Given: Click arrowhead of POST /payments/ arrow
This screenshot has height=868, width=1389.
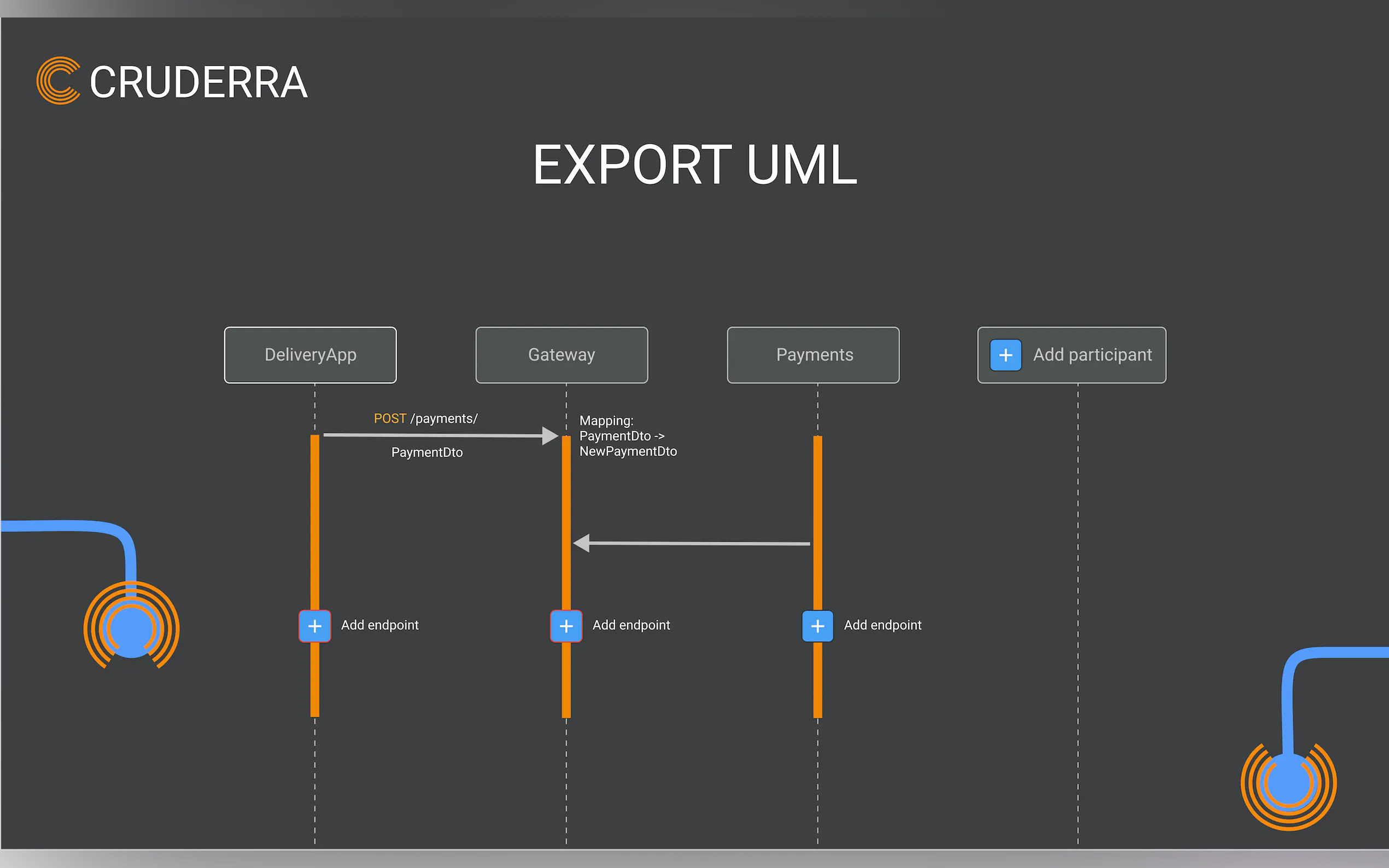Looking at the screenshot, I should pyautogui.click(x=550, y=436).
